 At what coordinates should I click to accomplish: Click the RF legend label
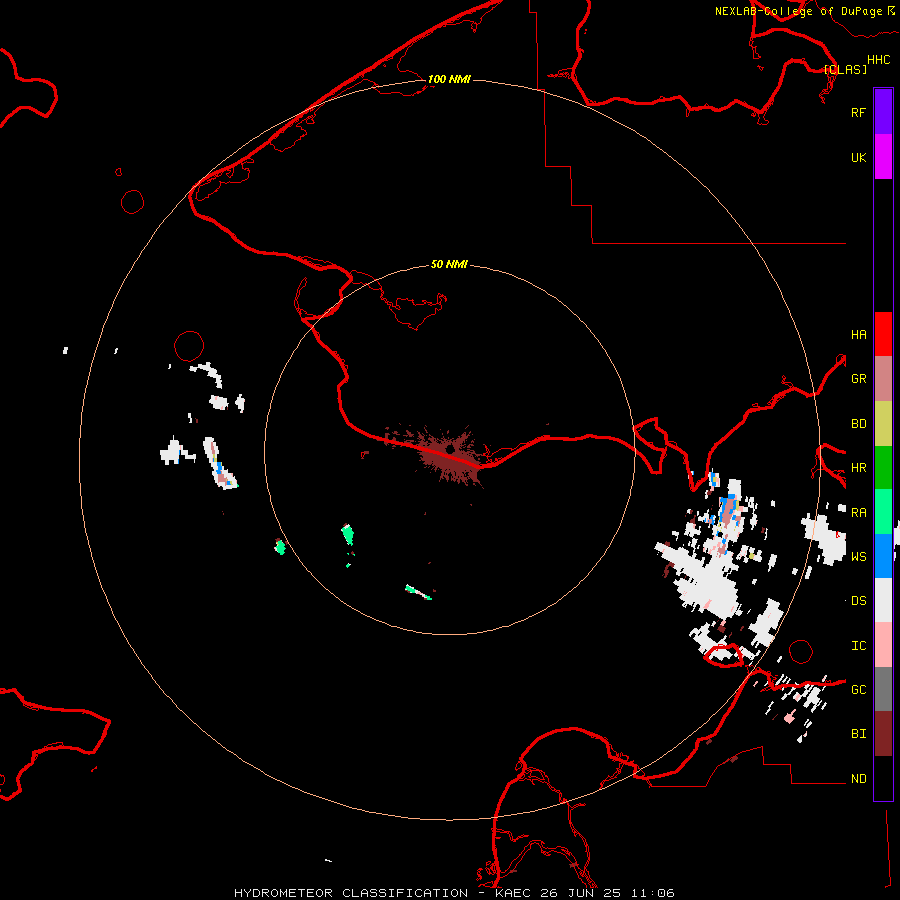[x=858, y=112]
